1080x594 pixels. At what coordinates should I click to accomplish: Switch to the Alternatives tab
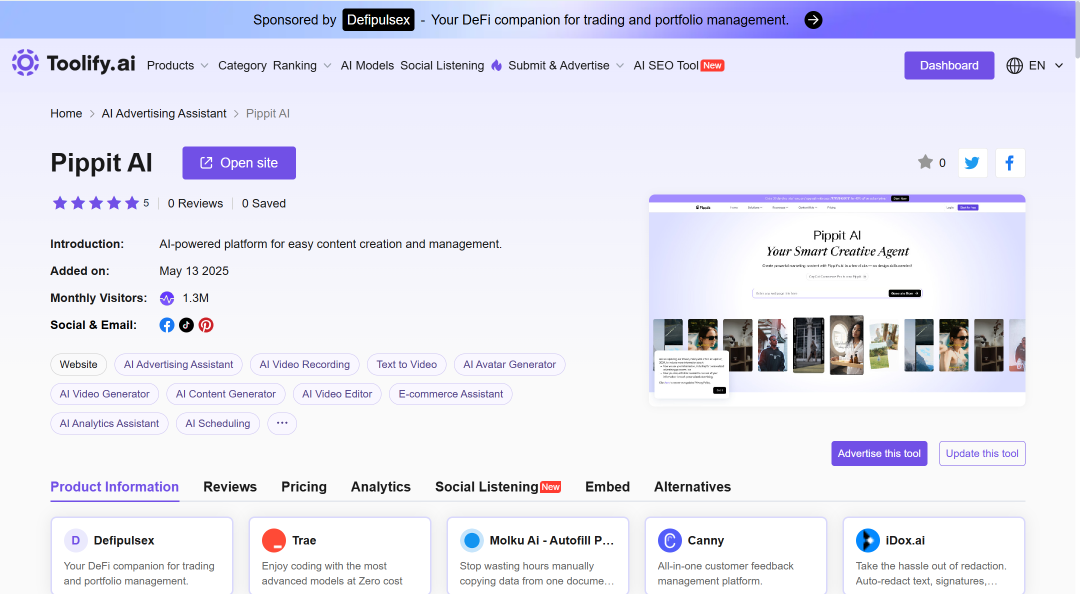coord(692,487)
